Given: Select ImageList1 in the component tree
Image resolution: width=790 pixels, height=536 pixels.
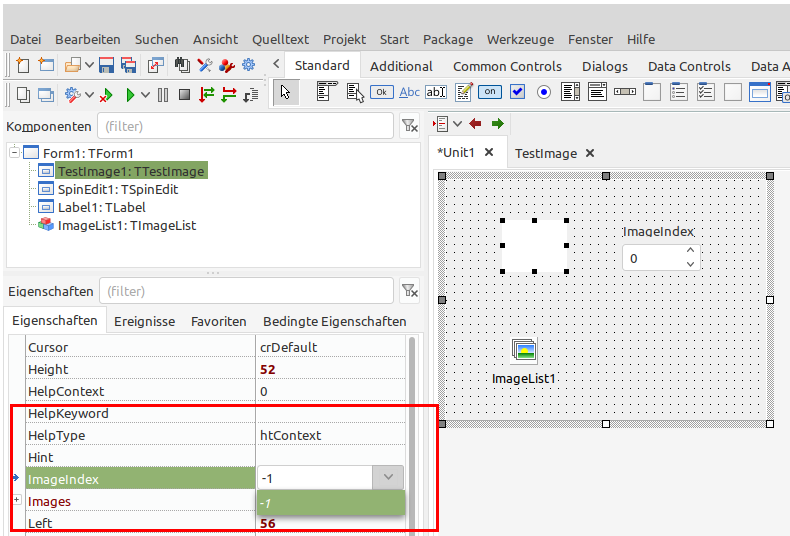Looking at the screenshot, I should pyautogui.click(x=126, y=225).
